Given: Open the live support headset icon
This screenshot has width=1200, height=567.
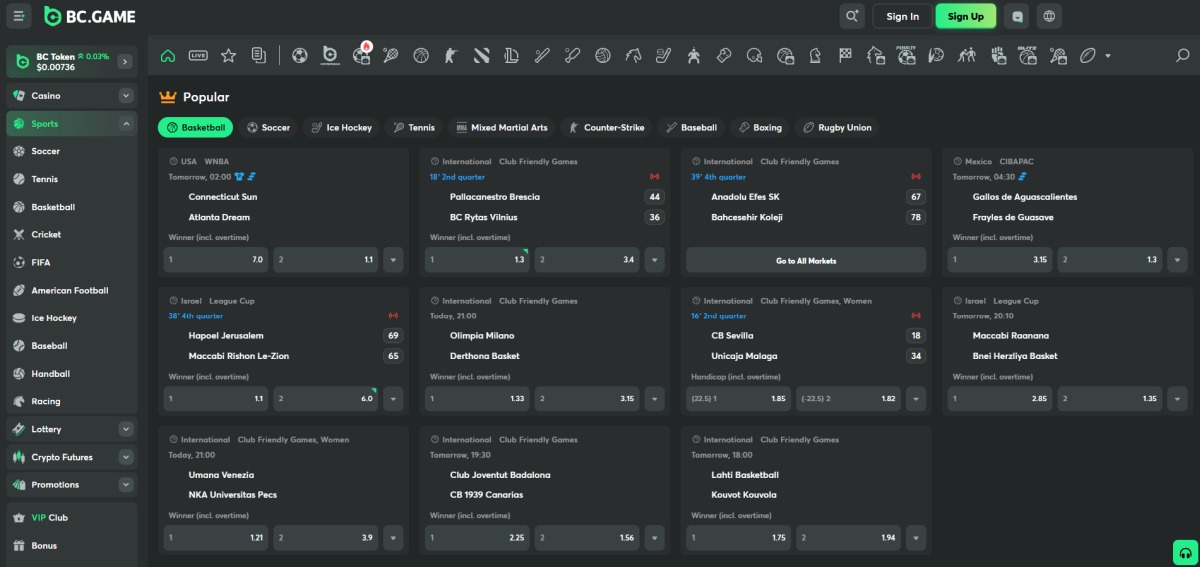Looking at the screenshot, I should click(x=1185, y=552).
